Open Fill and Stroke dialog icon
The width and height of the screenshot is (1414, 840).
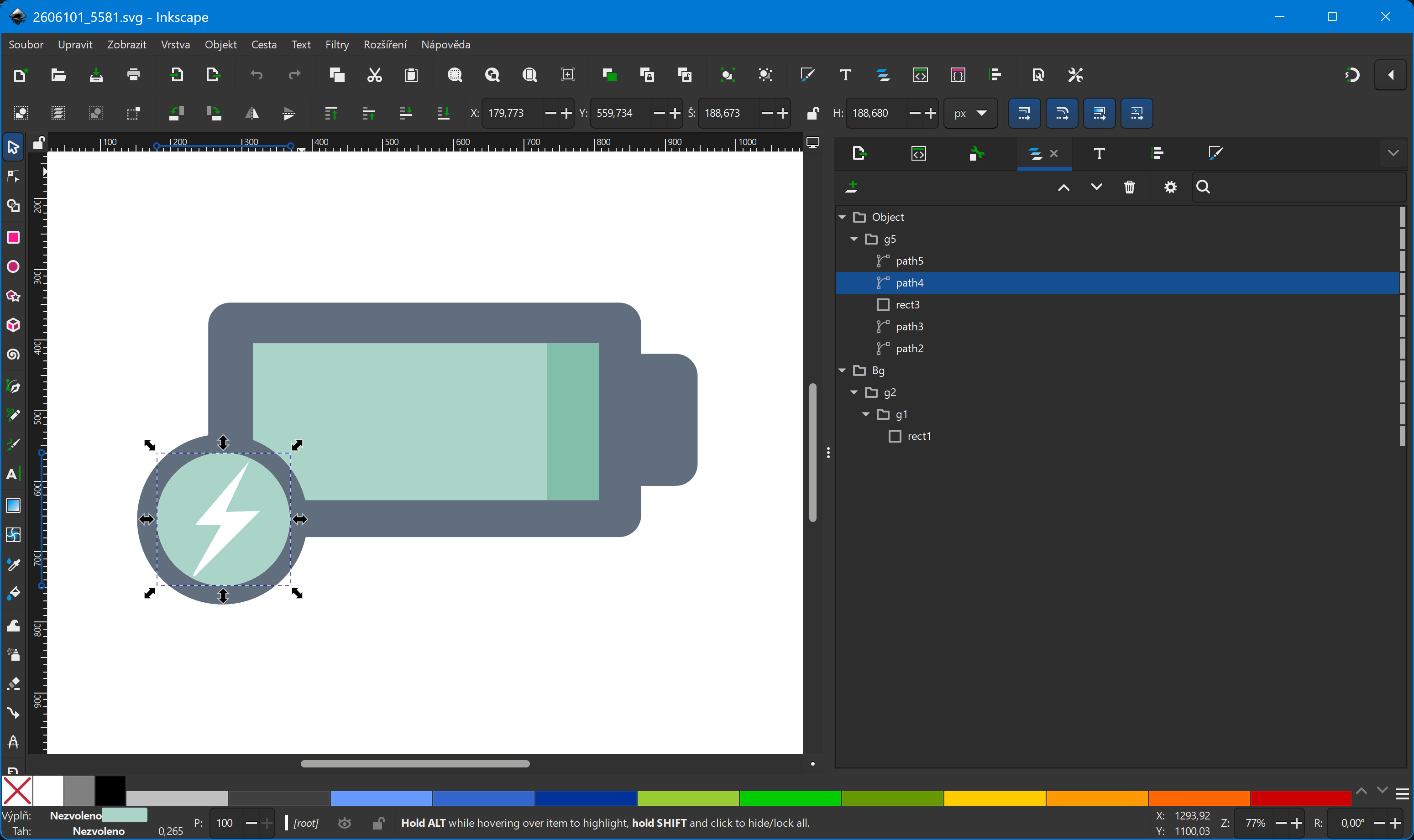pyautogui.click(x=807, y=75)
